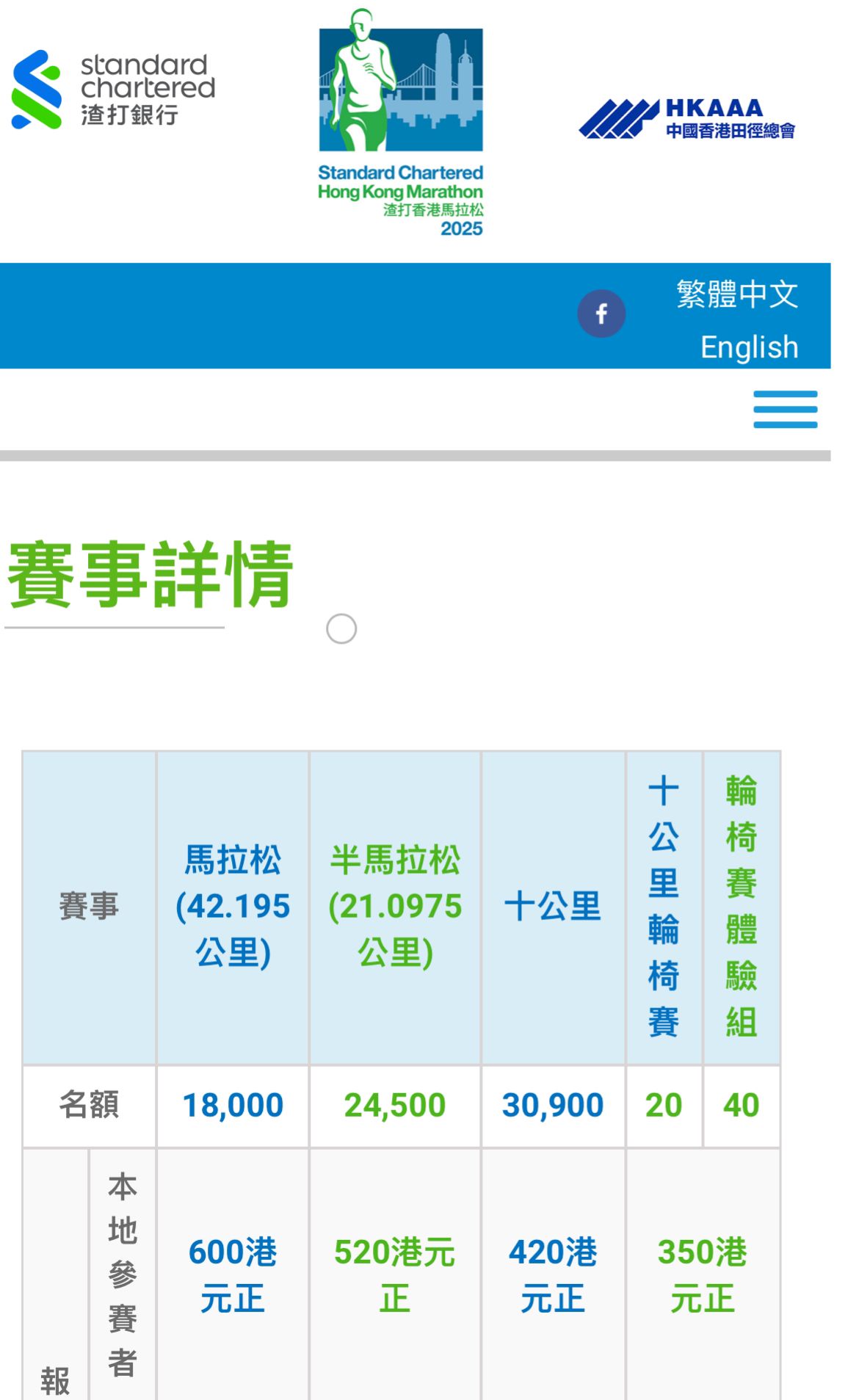Select the 半馬拉松 (21.0975公里) column header
The height and width of the screenshot is (1400, 859).
point(395,907)
